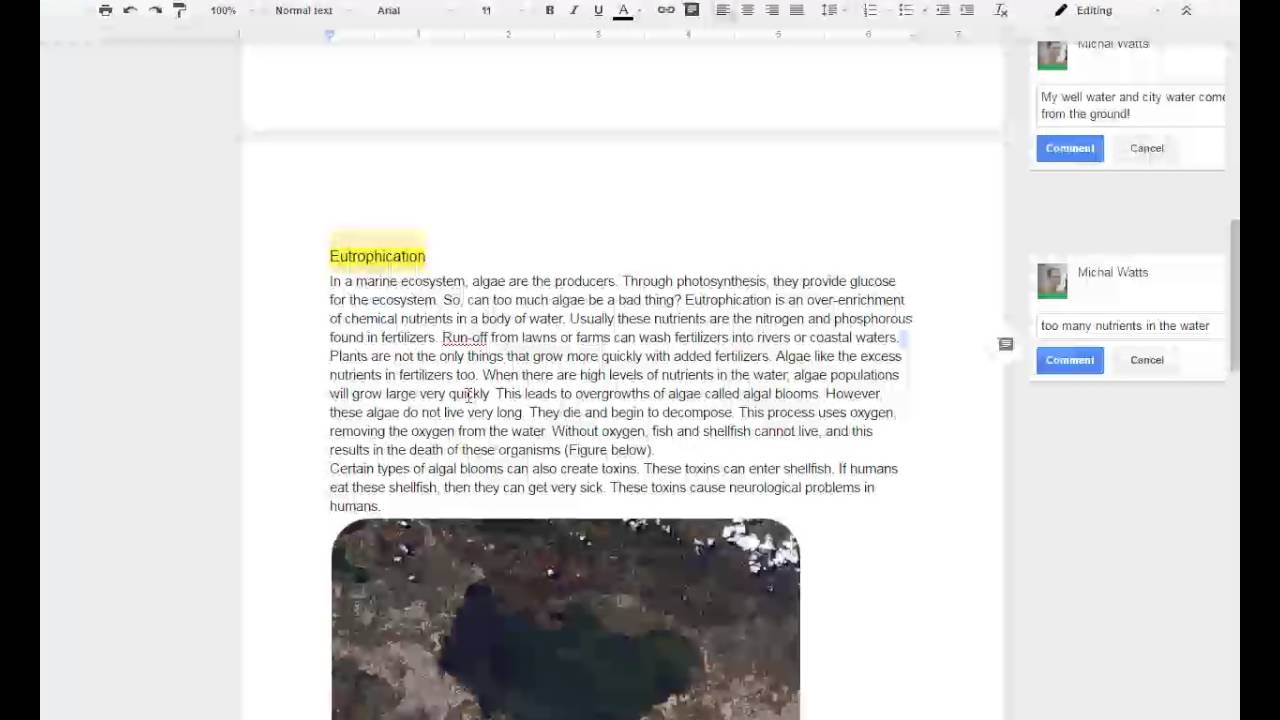
Task: Post the 'too many nutrients' comment
Action: 1069,360
